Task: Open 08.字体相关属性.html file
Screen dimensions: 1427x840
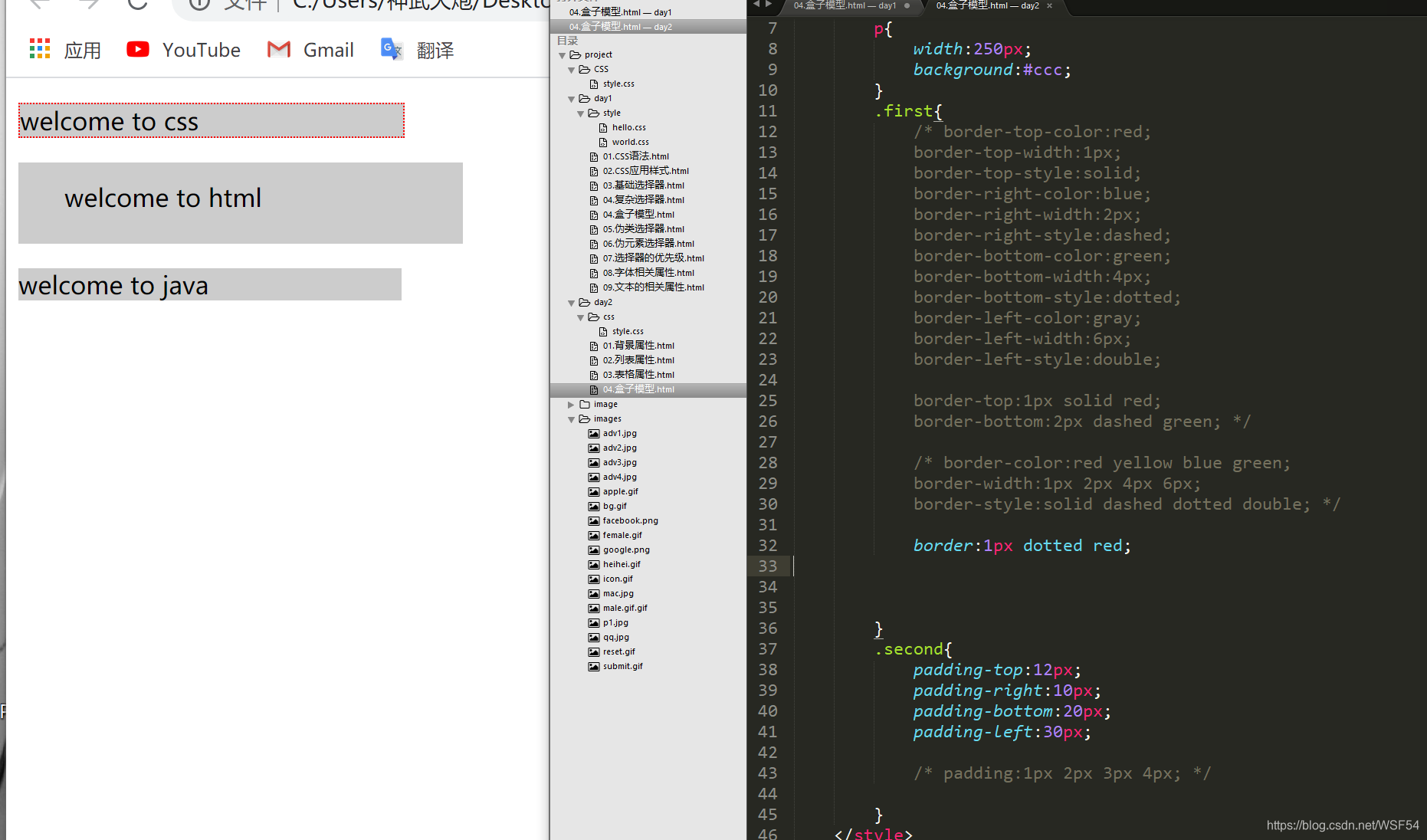Action: tap(648, 273)
